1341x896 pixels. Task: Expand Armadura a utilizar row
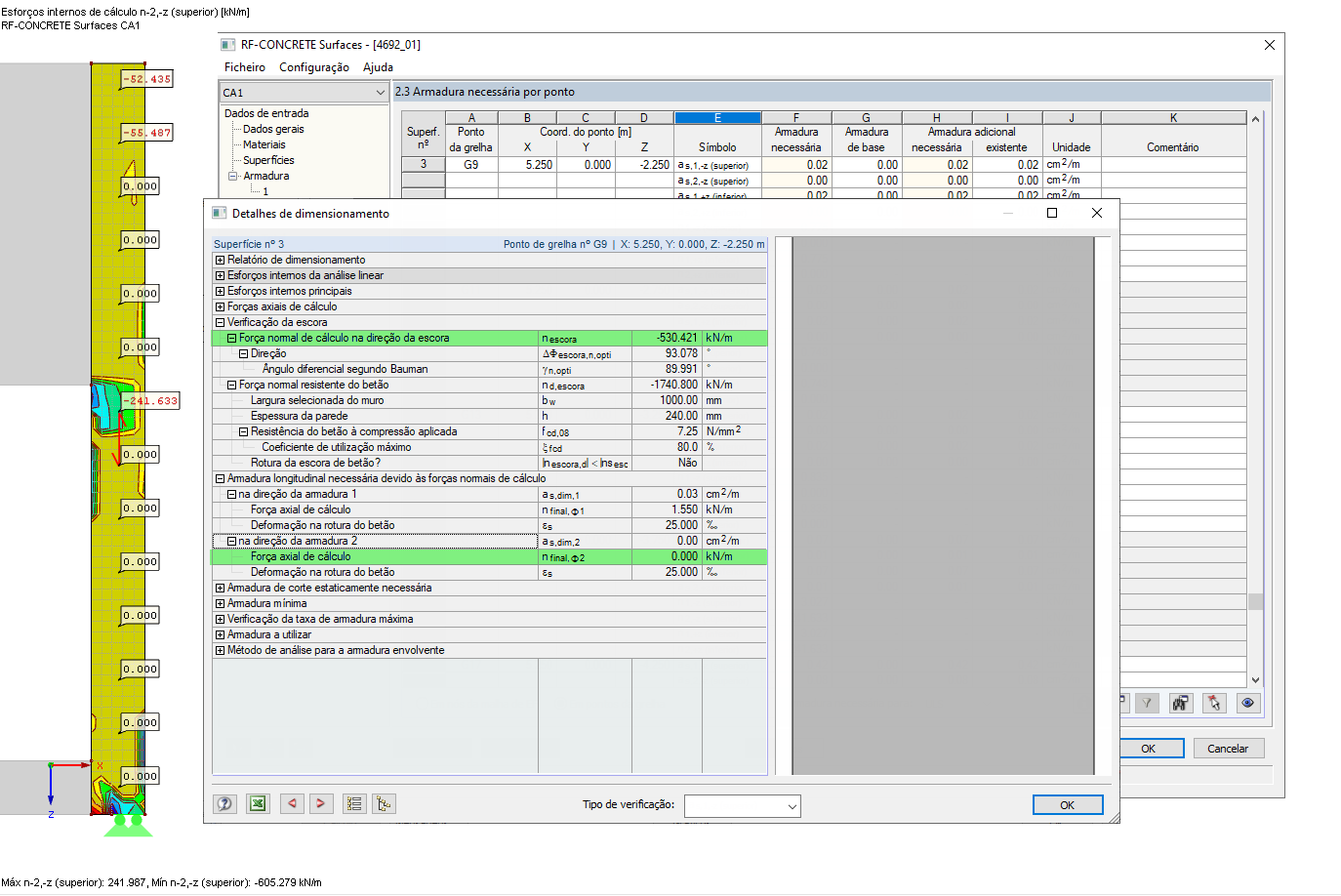(220, 635)
